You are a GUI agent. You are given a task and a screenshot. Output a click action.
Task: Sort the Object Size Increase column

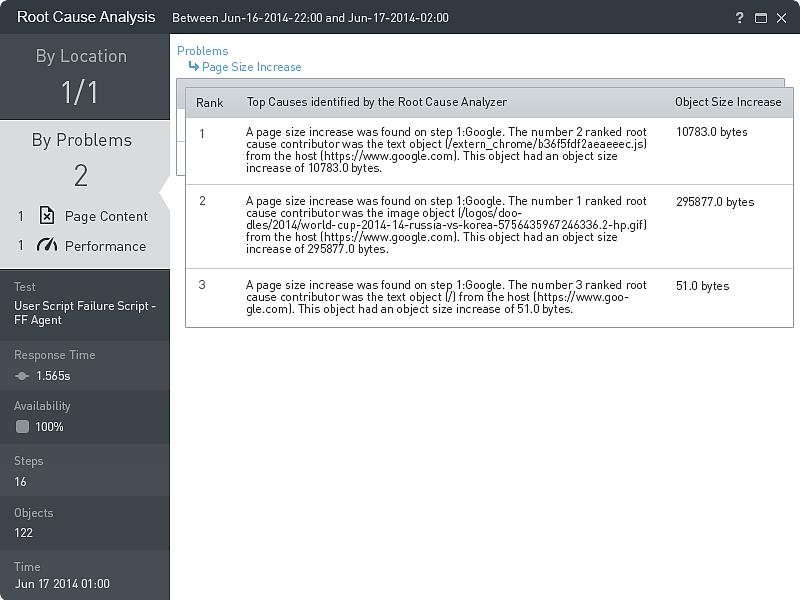pyautogui.click(x=729, y=102)
